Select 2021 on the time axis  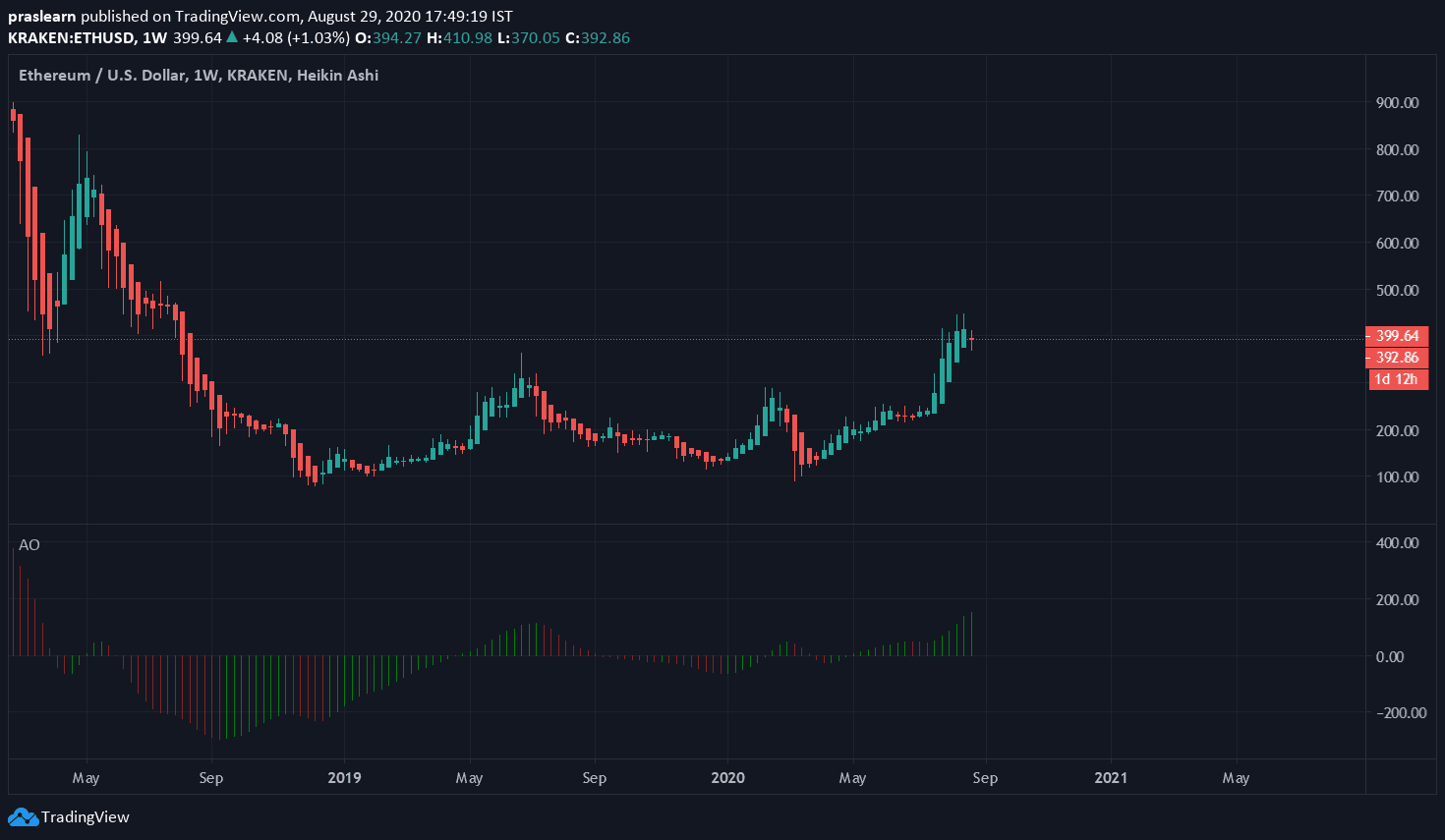click(1111, 778)
